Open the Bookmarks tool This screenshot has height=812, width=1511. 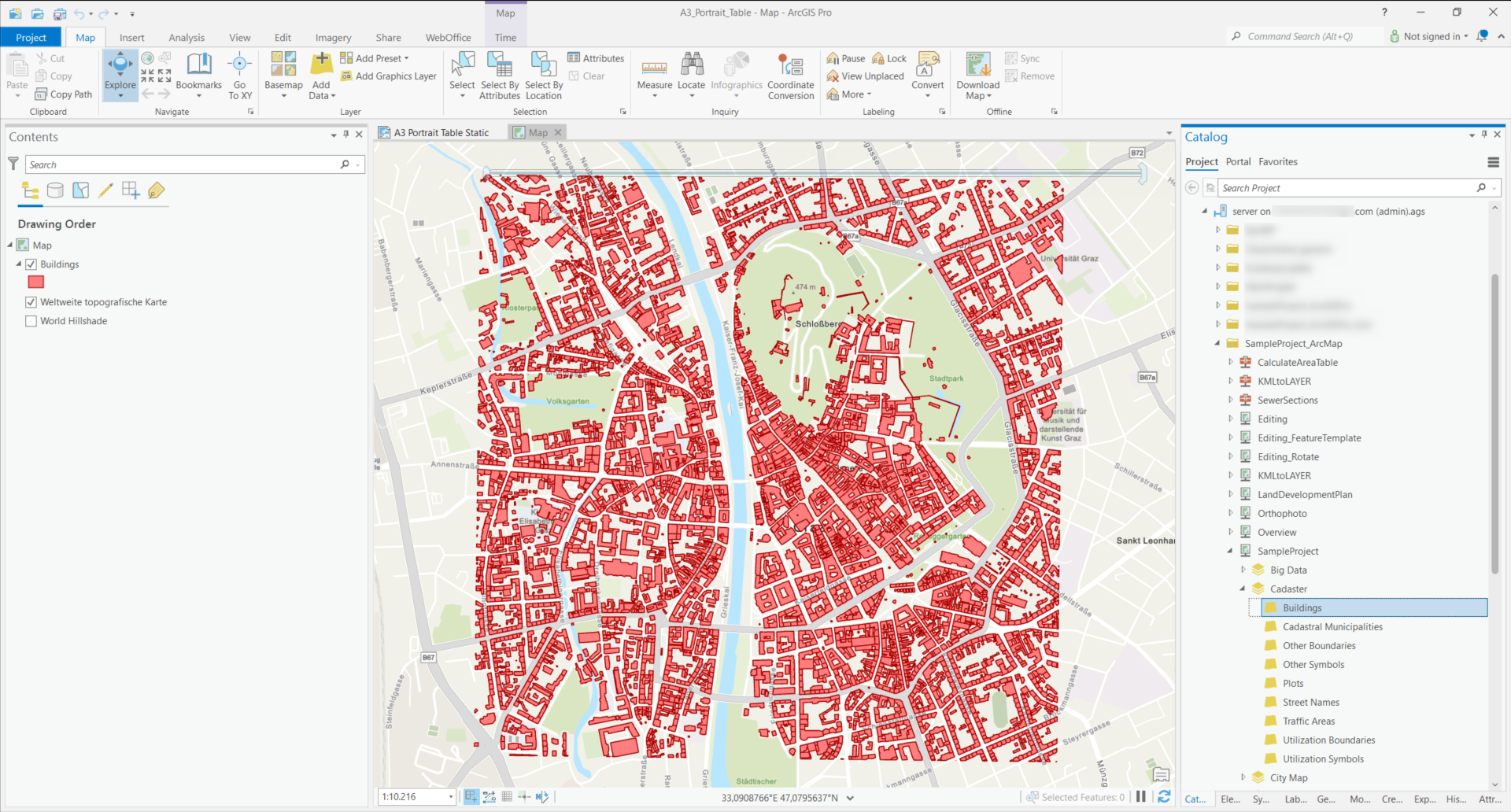click(199, 75)
